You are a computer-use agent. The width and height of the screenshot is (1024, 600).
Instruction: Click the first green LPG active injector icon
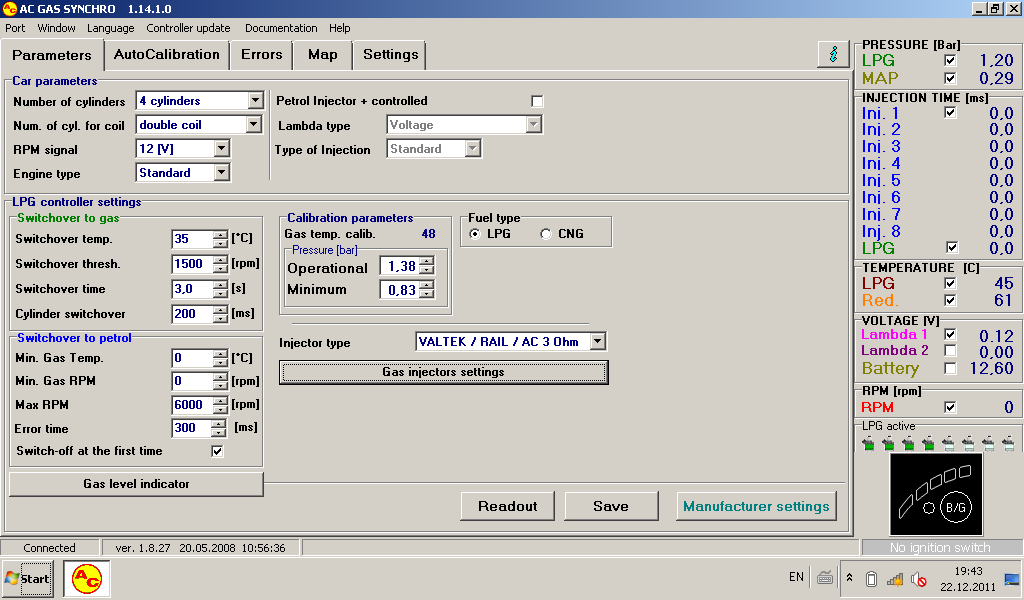point(869,444)
